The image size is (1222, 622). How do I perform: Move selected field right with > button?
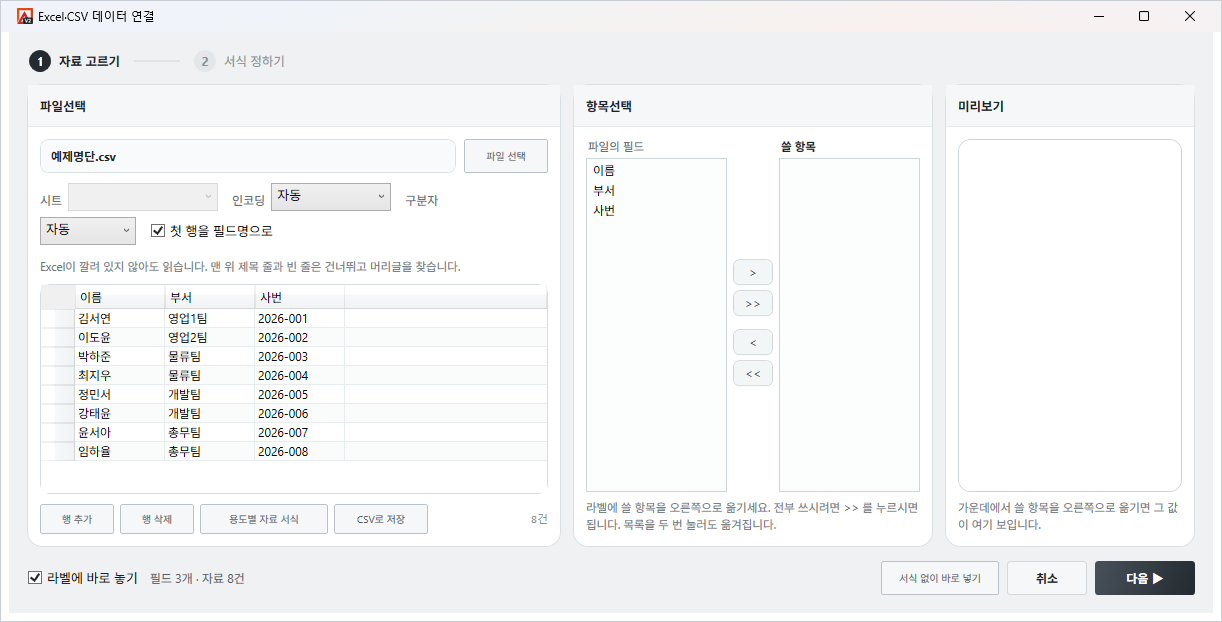click(x=753, y=272)
